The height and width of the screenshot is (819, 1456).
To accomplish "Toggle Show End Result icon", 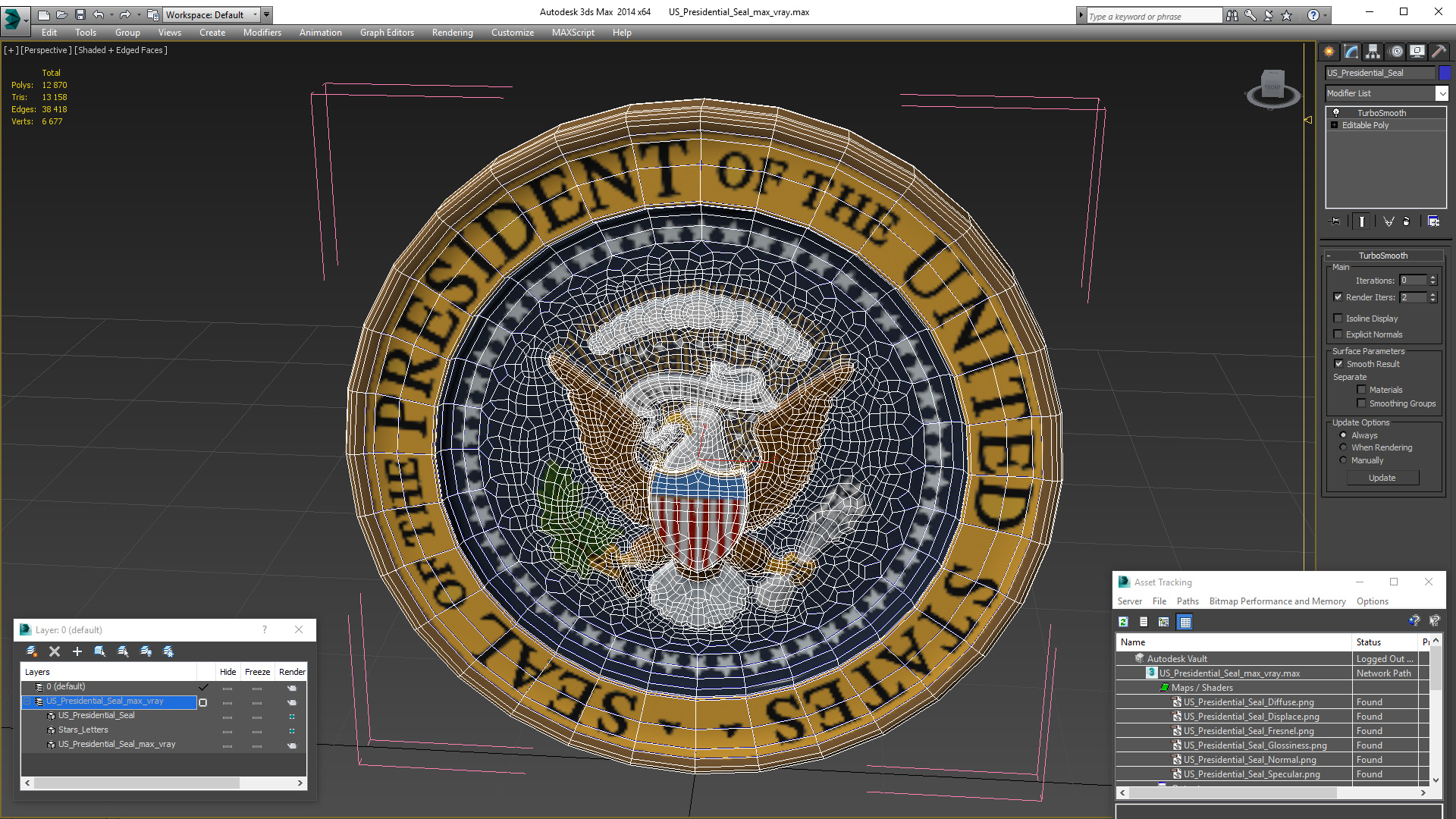I will [x=1362, y=221].
